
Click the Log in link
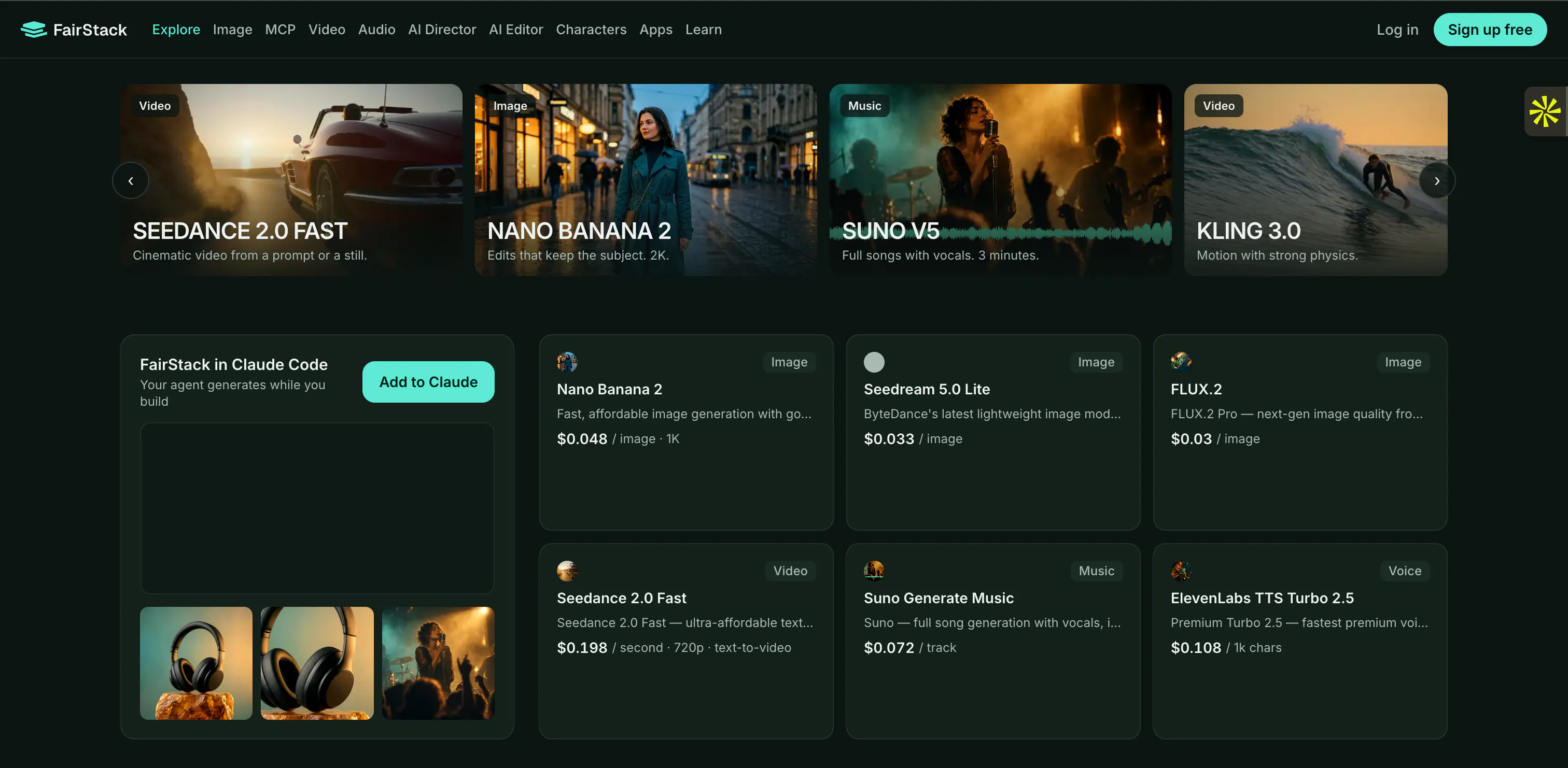coord(1397,29)
